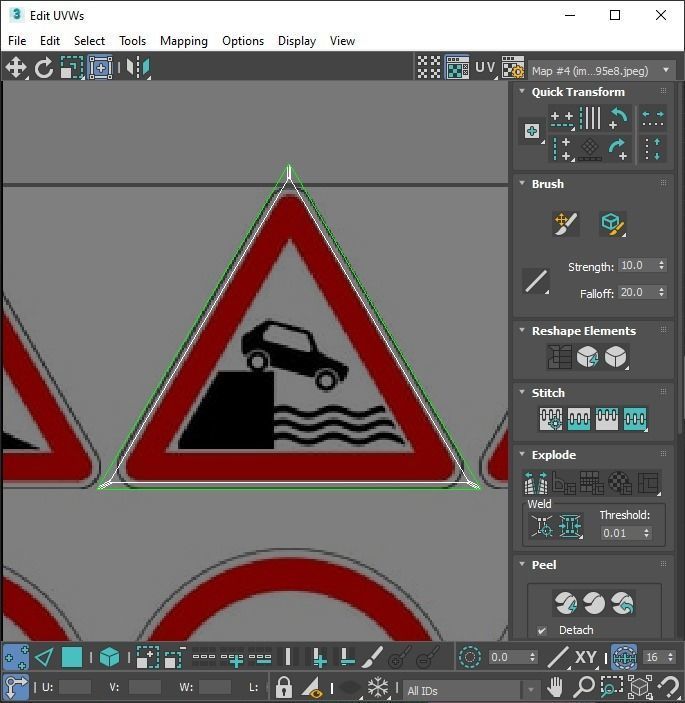This screenshot has width=685, height=703.
Task: Click the U coordinate input field
Action: click(x=74, y=687)
